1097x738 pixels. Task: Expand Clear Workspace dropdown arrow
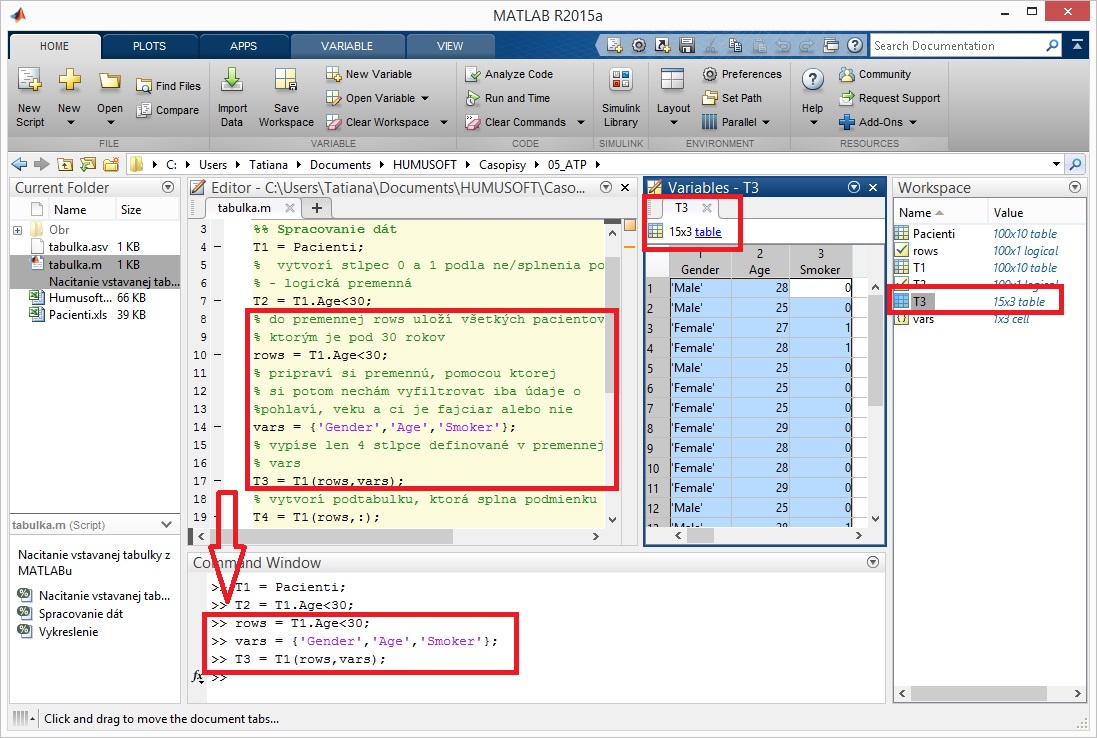click(444, 122)
